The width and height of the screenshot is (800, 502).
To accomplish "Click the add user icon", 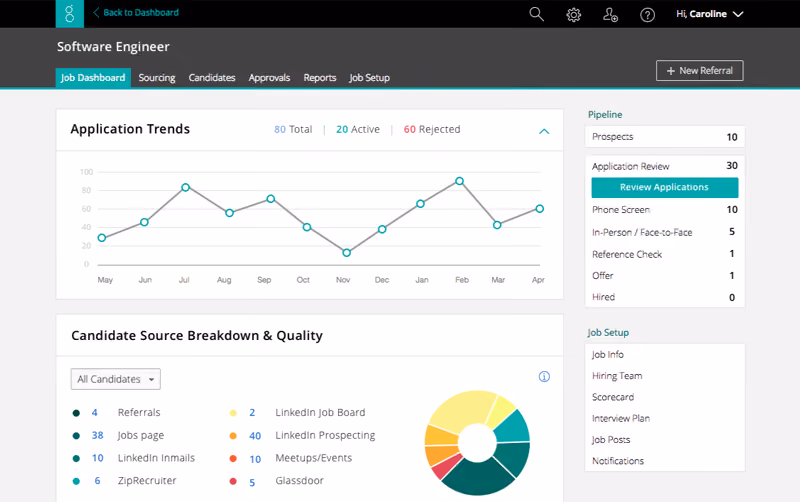I will point(610,15).
